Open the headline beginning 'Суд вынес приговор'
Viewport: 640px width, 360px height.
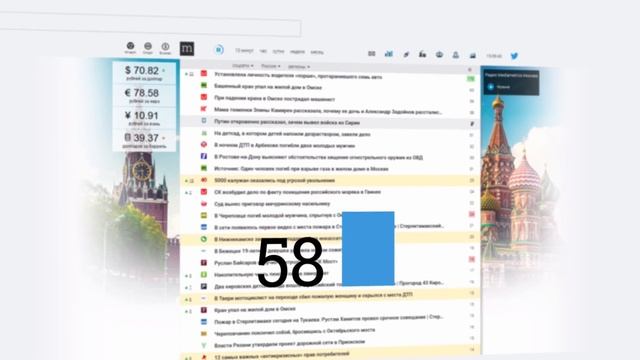click(x=272, y=203)
